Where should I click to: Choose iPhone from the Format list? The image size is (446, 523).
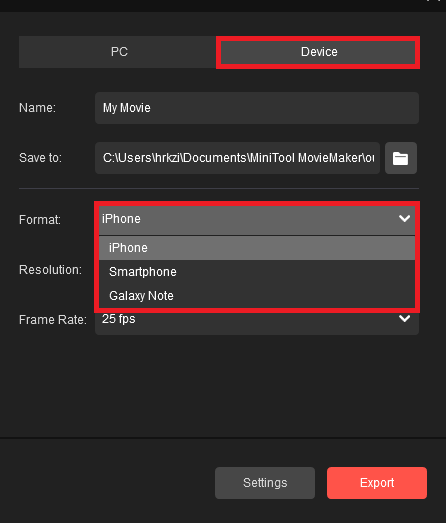(257, 248)
